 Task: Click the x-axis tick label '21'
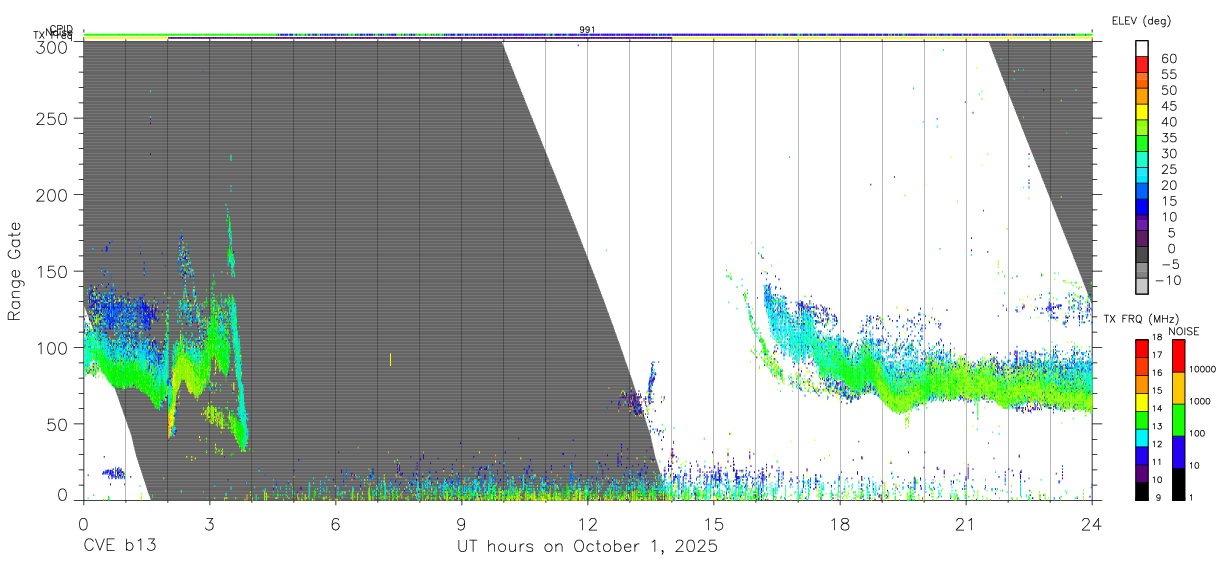click(x=965, y=524)
